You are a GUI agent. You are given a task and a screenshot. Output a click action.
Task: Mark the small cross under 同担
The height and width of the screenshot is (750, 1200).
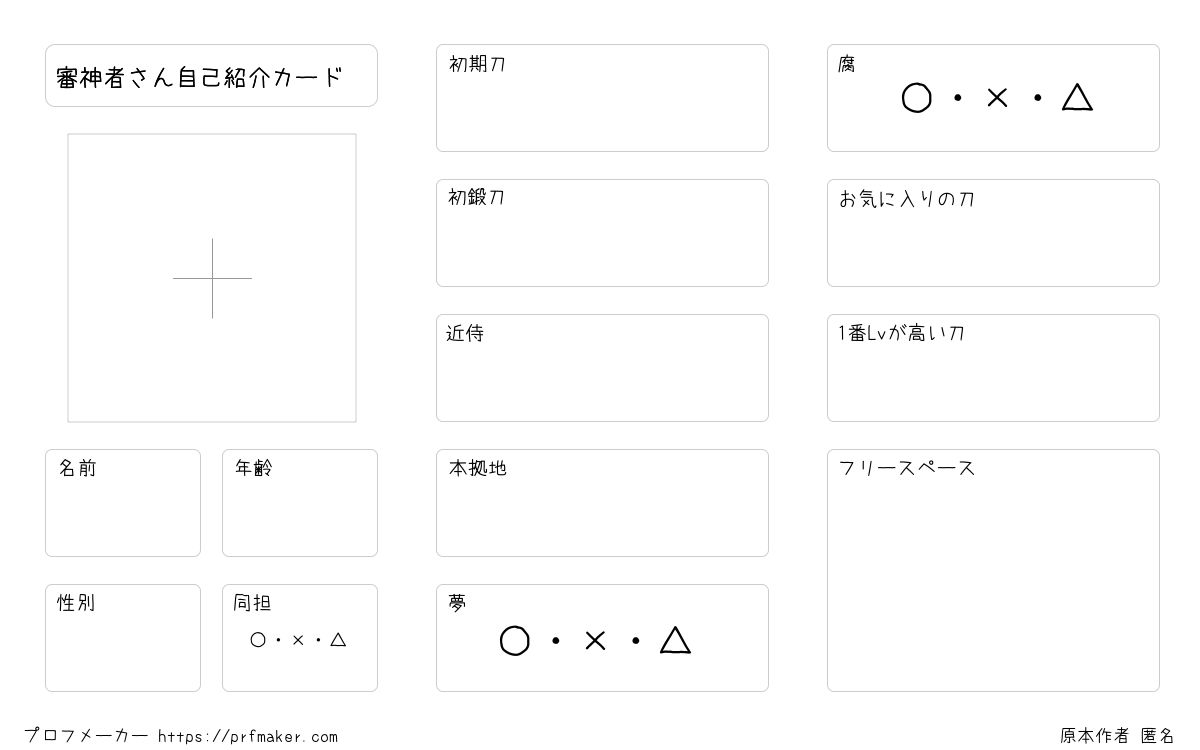pyautogui.click(x=298, y=640)
